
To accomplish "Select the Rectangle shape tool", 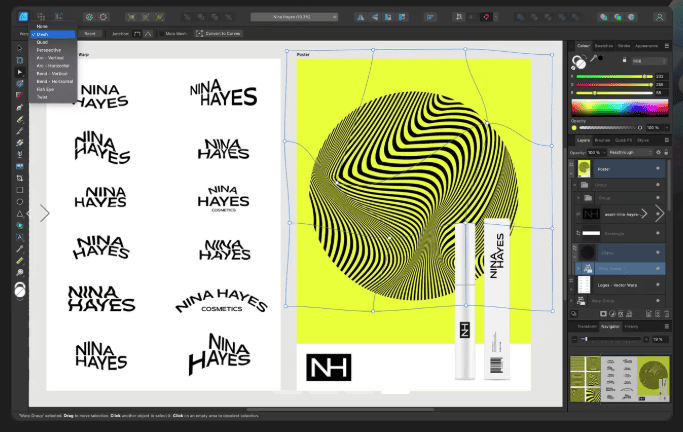I will pyautogui.click(x=20, y=190).
